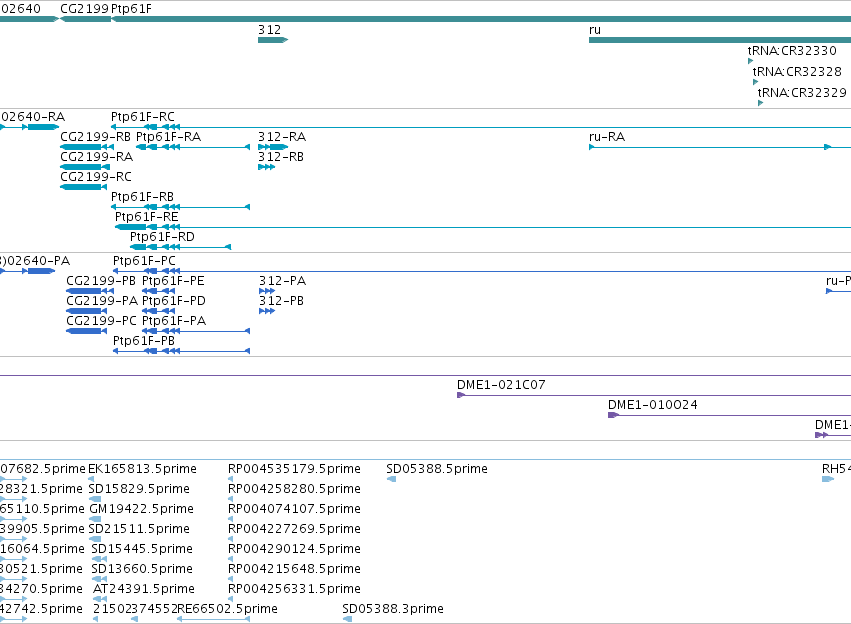Click the ru-RA transcript label
The width and height of the screenshot is (851, 624).
[607, 137]
